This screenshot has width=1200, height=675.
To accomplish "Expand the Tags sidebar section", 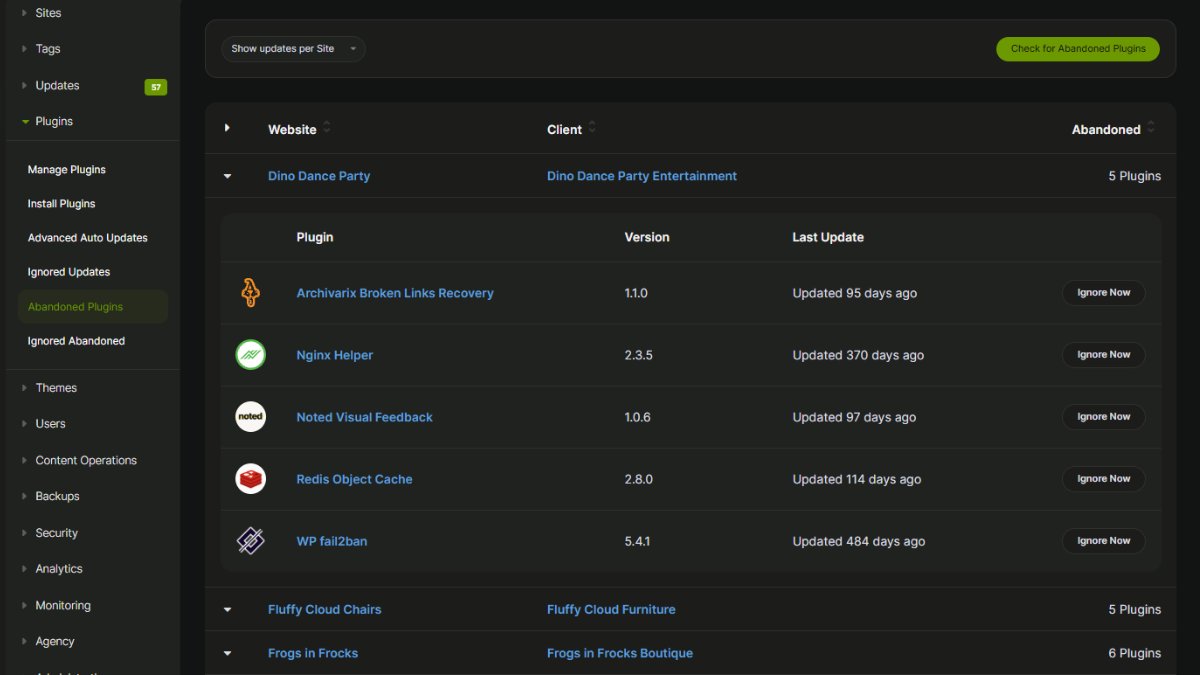I will click(25, 49).
